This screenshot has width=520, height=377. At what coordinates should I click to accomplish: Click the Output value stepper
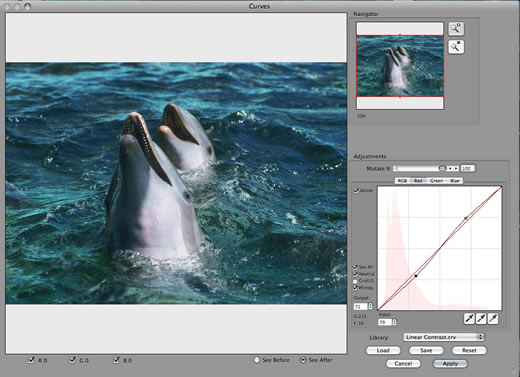370,306
